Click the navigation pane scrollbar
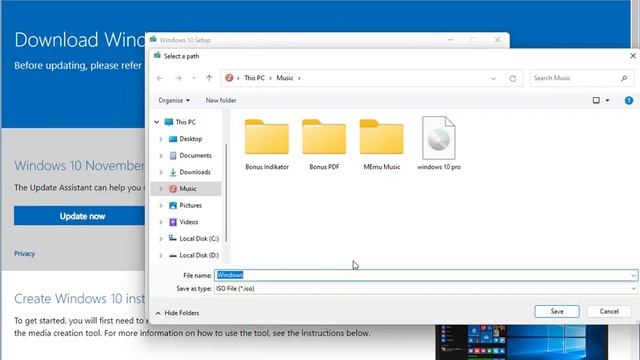The width and height of the screenshot is (640, 360). coord(226,192)
